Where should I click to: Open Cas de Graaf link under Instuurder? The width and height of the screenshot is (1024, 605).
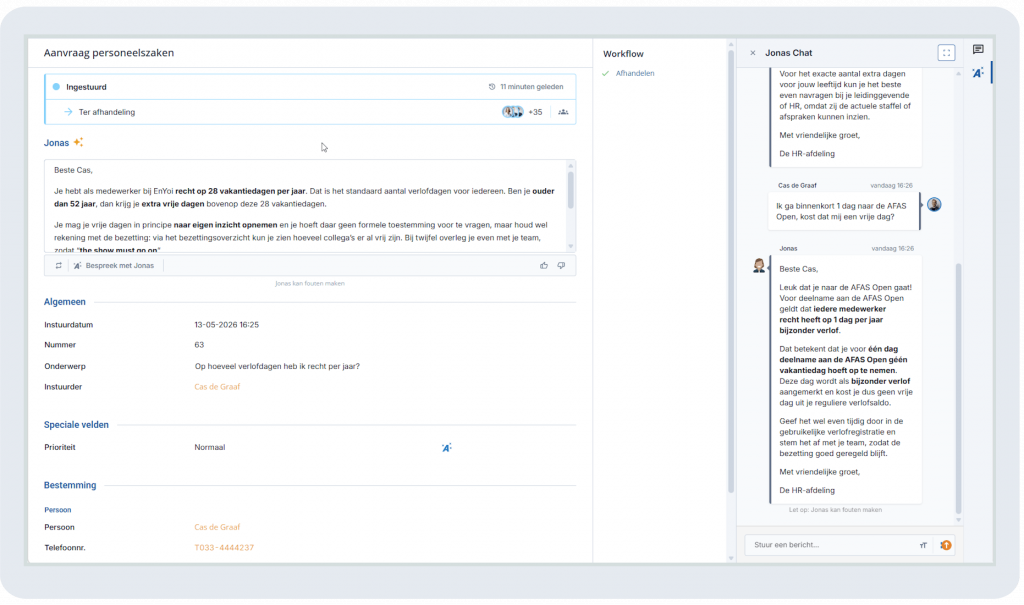coord(217,387)
